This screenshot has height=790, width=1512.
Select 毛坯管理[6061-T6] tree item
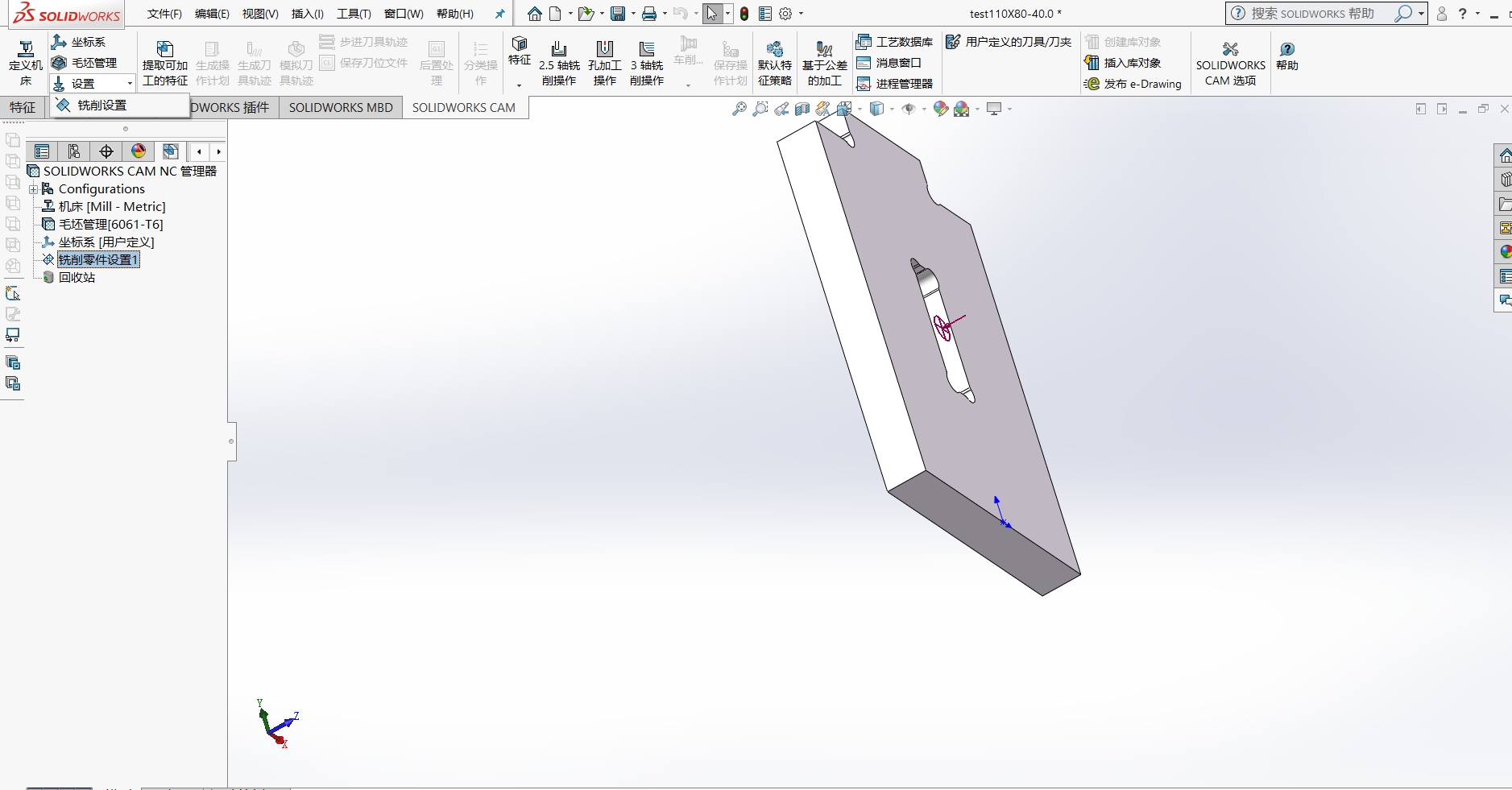tap(111, 225)
